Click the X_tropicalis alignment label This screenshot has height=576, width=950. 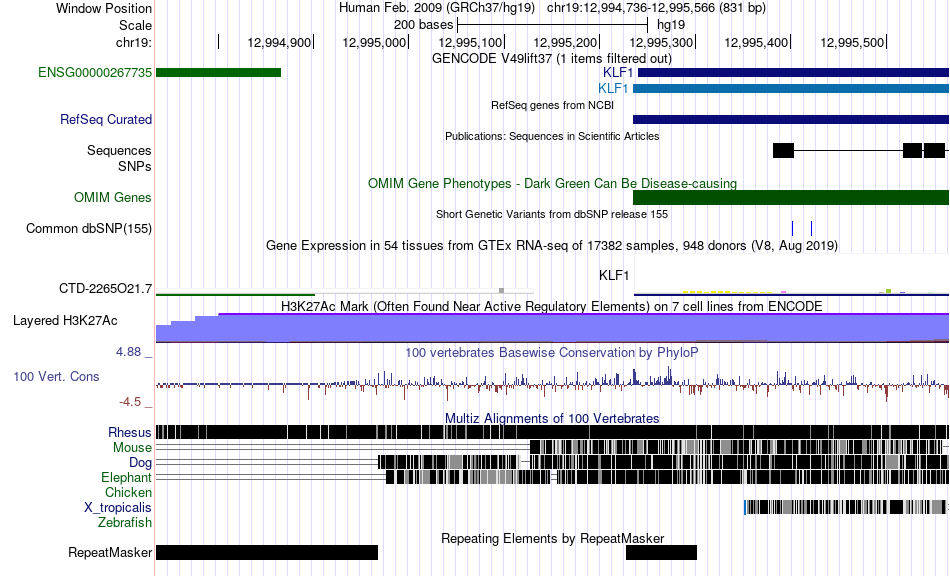point(118,508)
